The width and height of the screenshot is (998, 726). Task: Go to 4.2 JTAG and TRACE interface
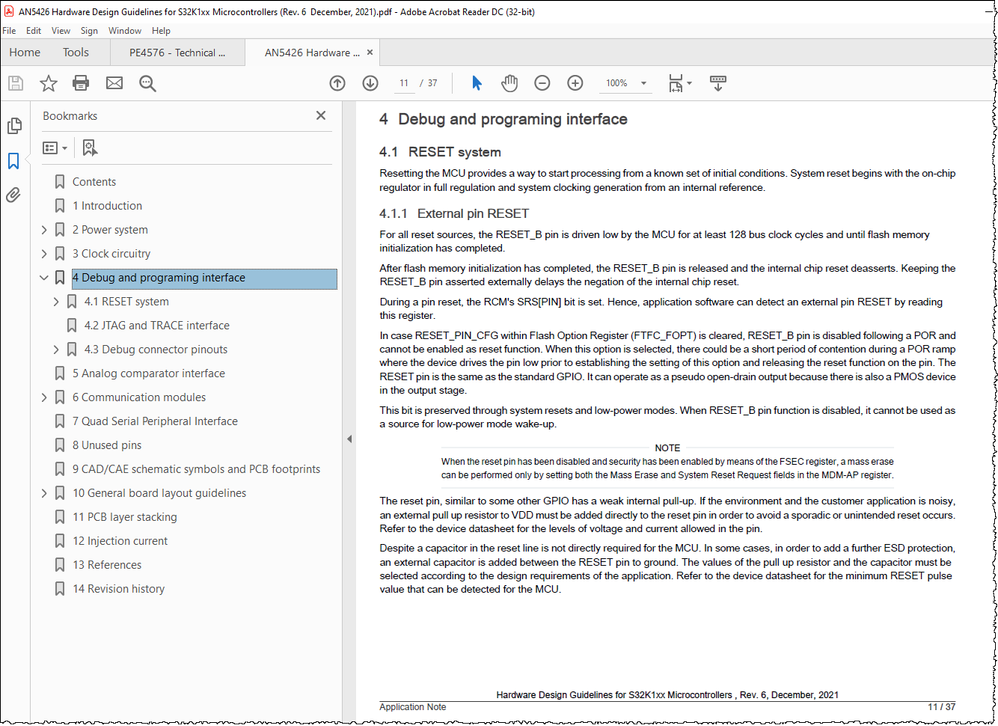coord(157,326)
